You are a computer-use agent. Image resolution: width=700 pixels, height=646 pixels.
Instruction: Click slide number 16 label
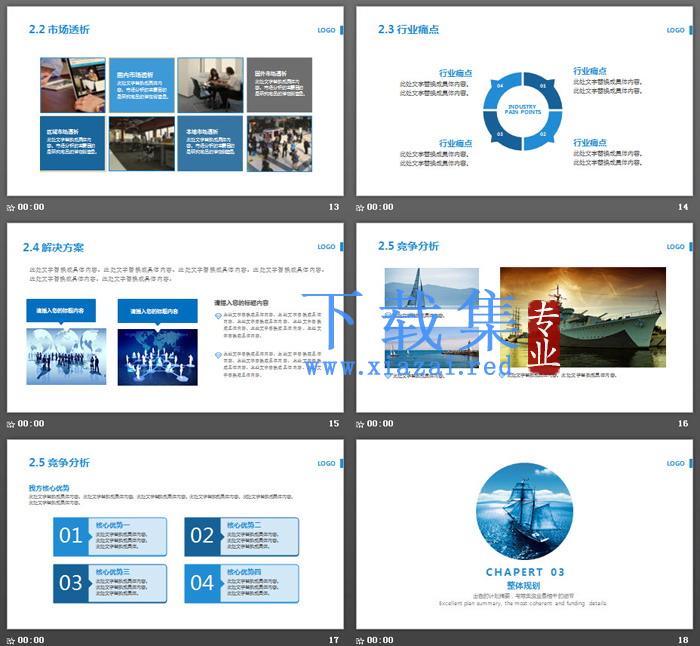683,424
